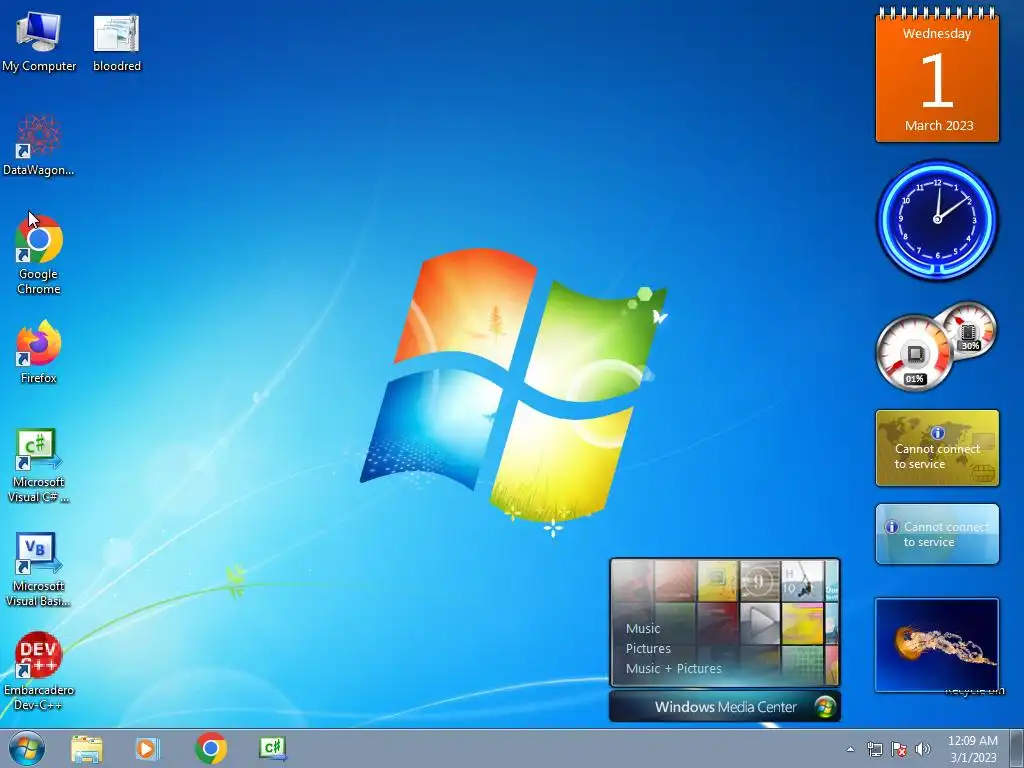
Task: Select the DataWagon desktop shortcut
Action: click(39, 145)
